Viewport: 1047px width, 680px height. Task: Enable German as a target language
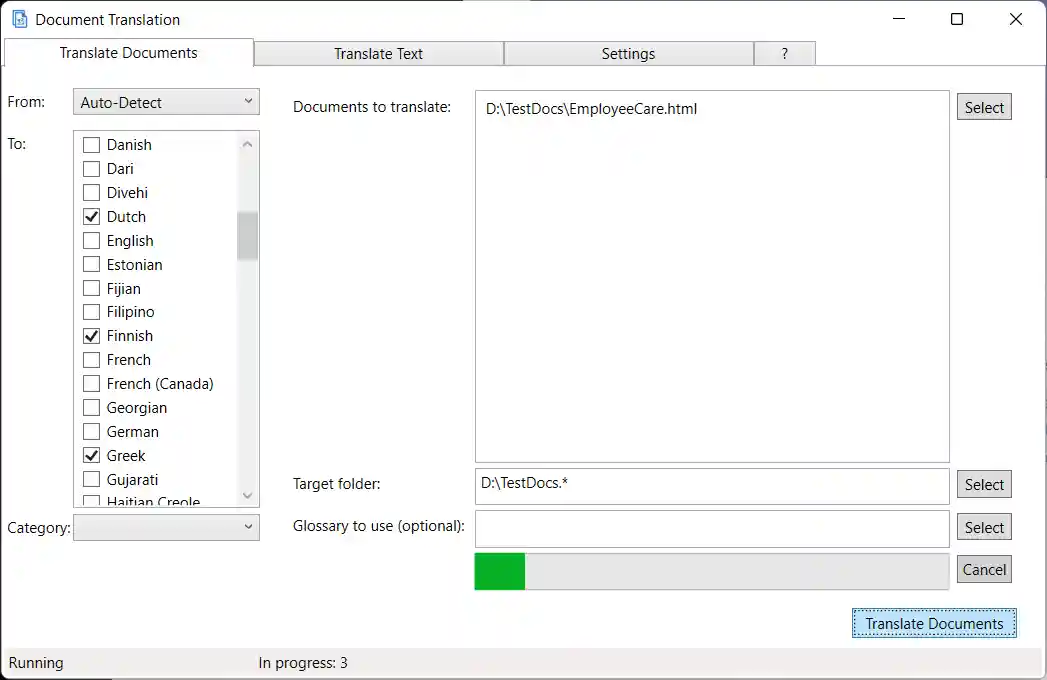(90, 431)
